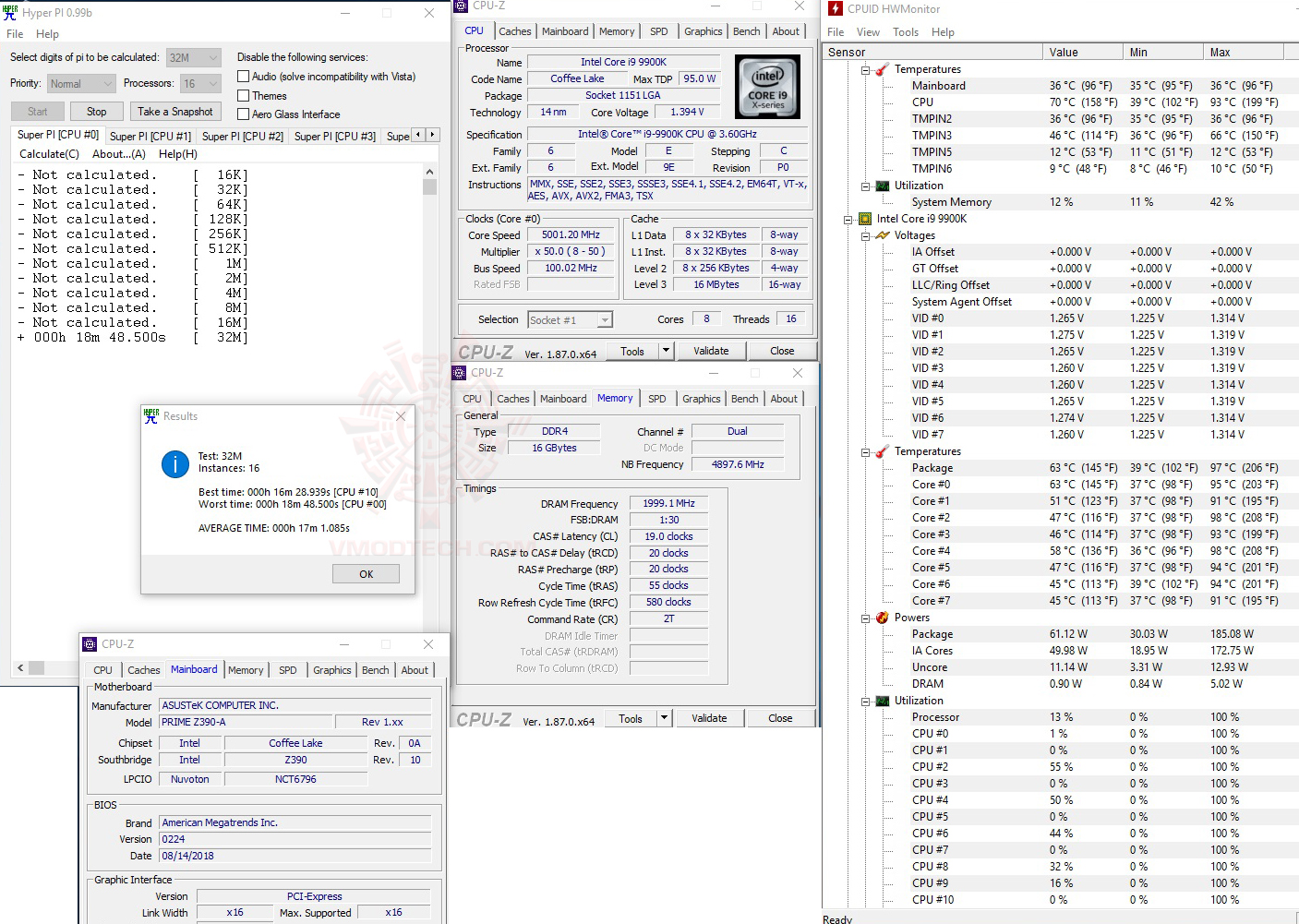1299x924 pixels.
Task: Click the info icon in the Hyper PI Results dialog
Action: click(x=174, y=464)
